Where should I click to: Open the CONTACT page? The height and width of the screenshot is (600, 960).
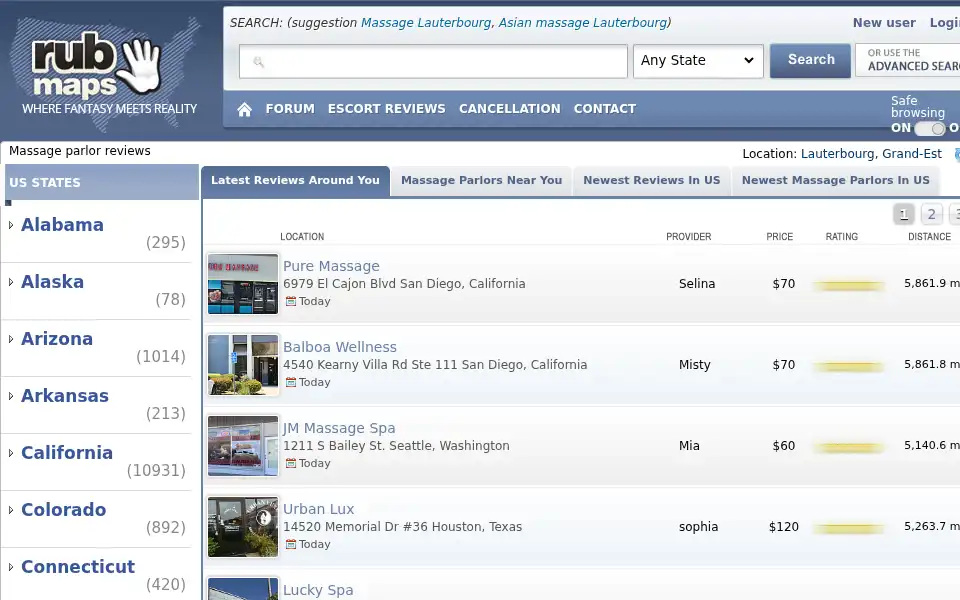tap(604, 109)
